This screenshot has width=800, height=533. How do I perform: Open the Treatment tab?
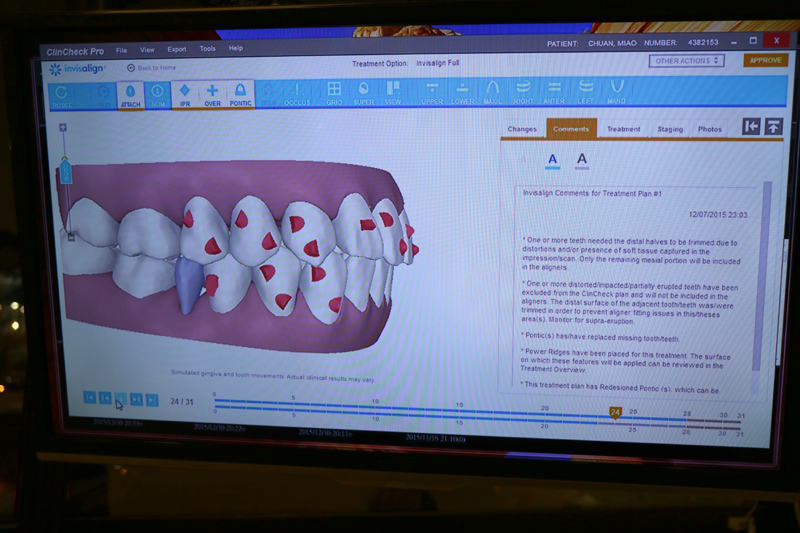tap(623, 129)
